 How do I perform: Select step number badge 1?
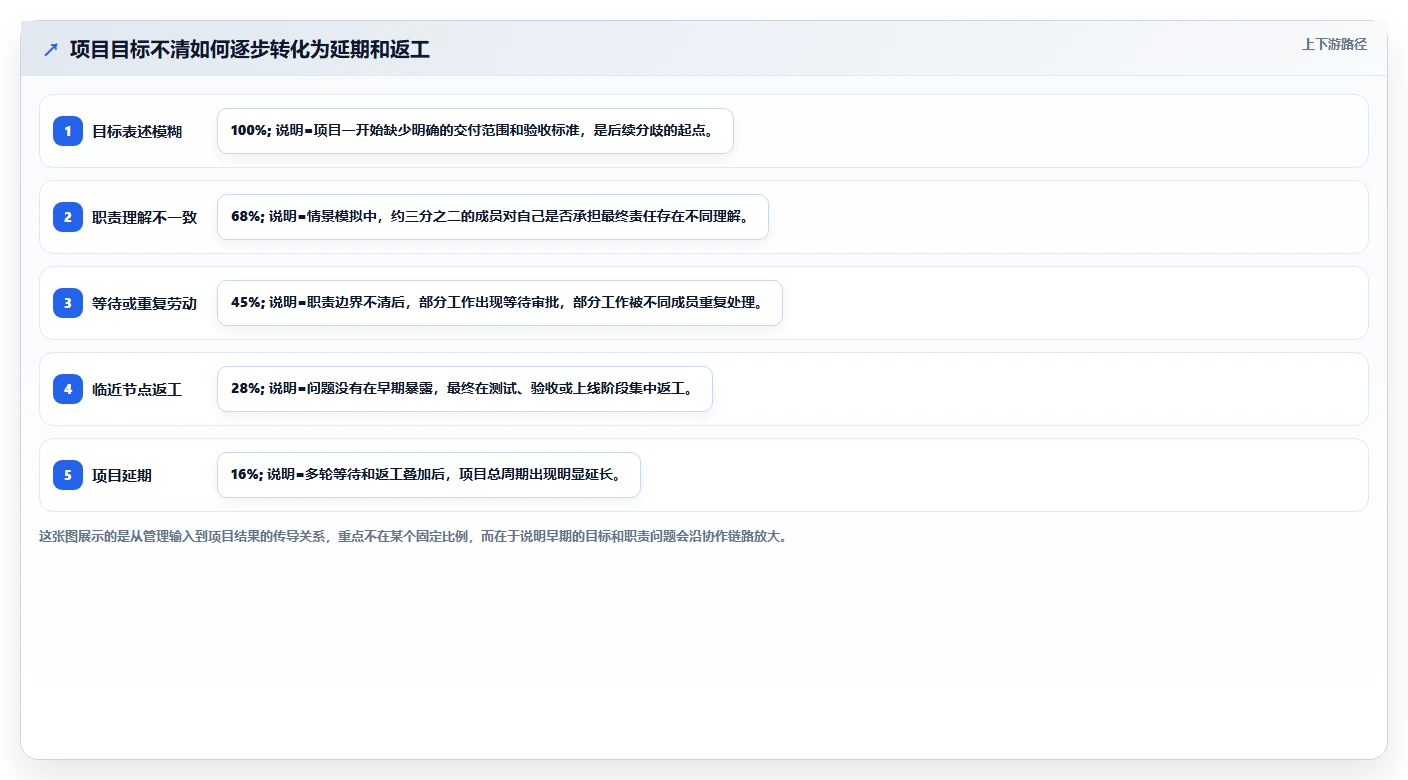coord(68,131)
